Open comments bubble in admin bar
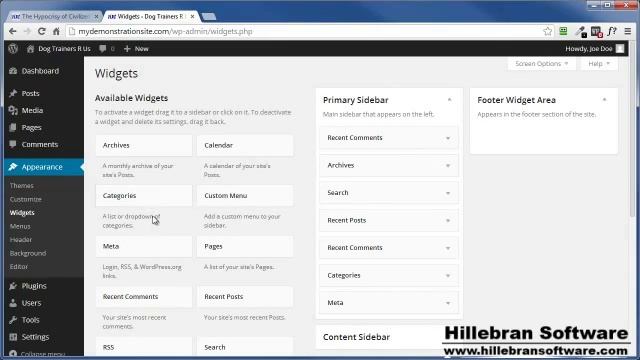This screenshot has height=360, width=640. click(106, 49)
